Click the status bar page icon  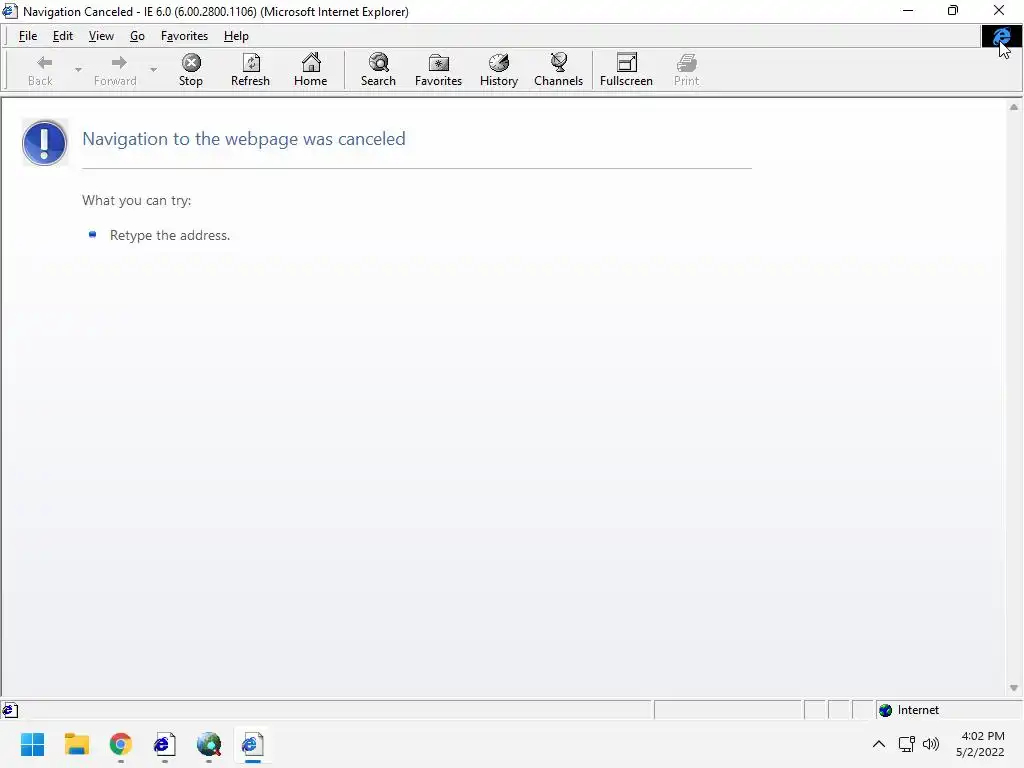click(x=10, y=711)
